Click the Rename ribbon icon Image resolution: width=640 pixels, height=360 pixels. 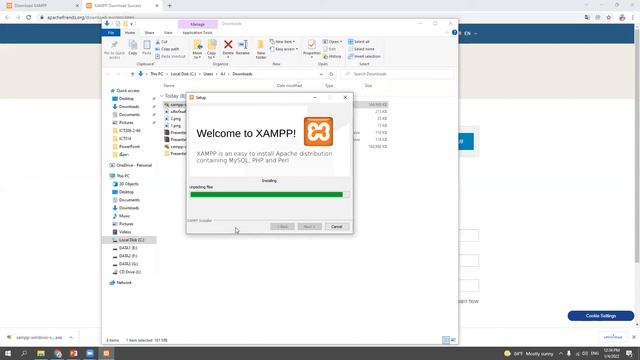tap(243, 47)
